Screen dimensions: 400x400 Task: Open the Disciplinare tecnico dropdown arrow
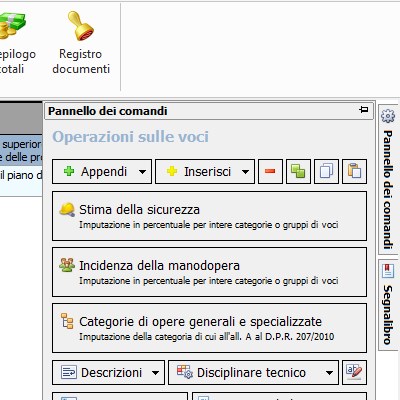click(329, 373)
